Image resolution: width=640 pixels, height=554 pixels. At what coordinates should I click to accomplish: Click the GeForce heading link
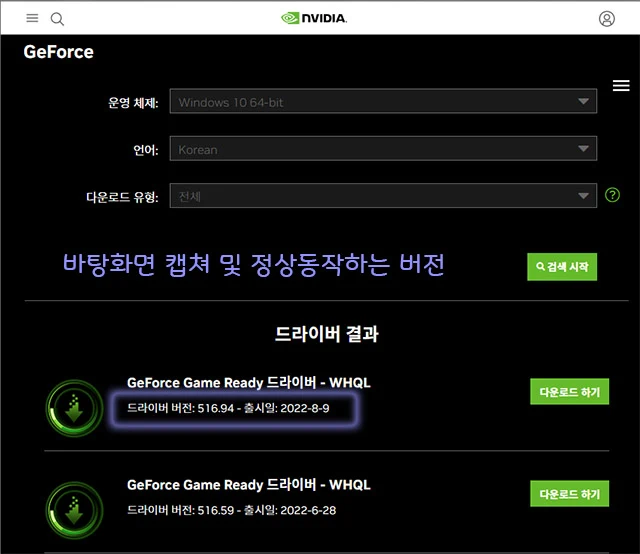(x=58, y=52)
